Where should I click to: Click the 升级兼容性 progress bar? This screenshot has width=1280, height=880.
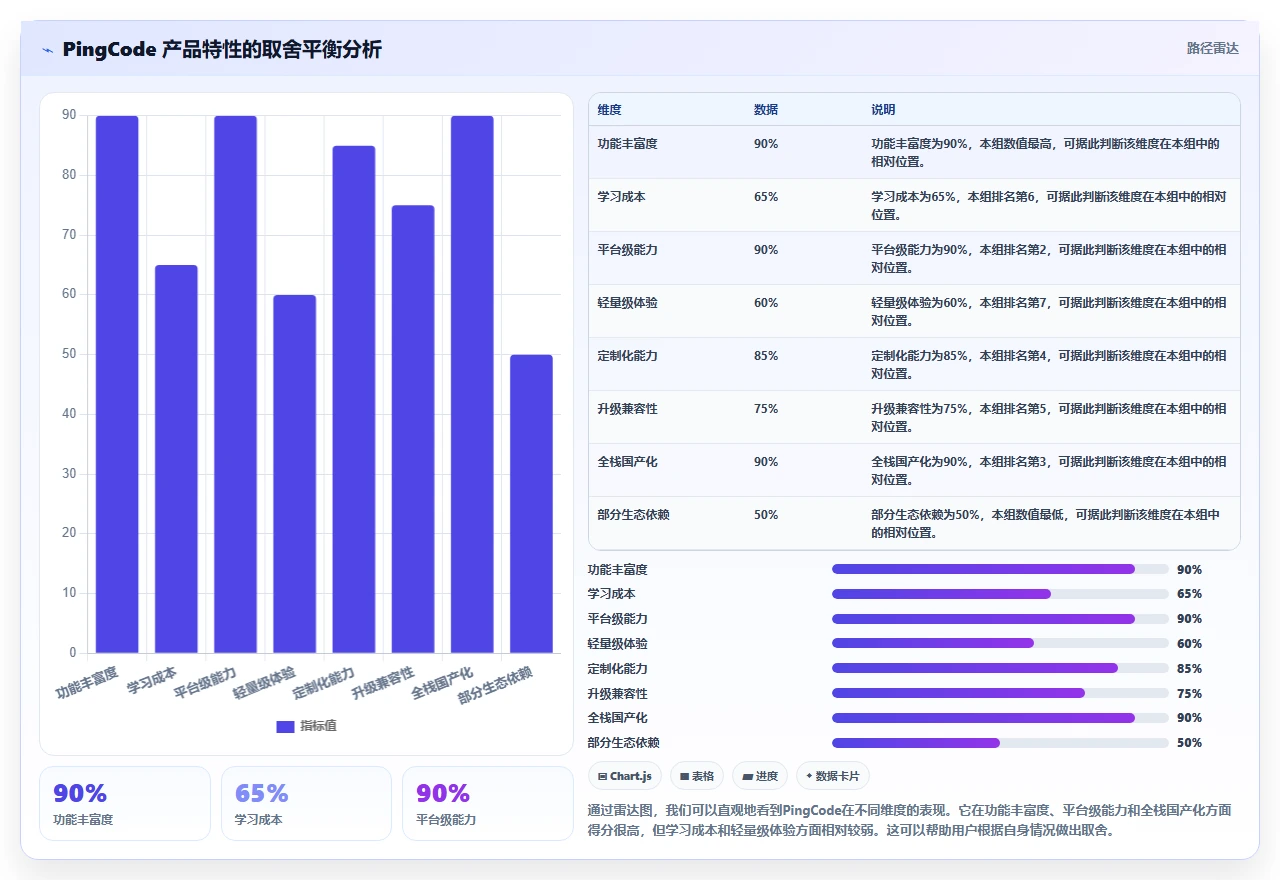(1000, 693)
